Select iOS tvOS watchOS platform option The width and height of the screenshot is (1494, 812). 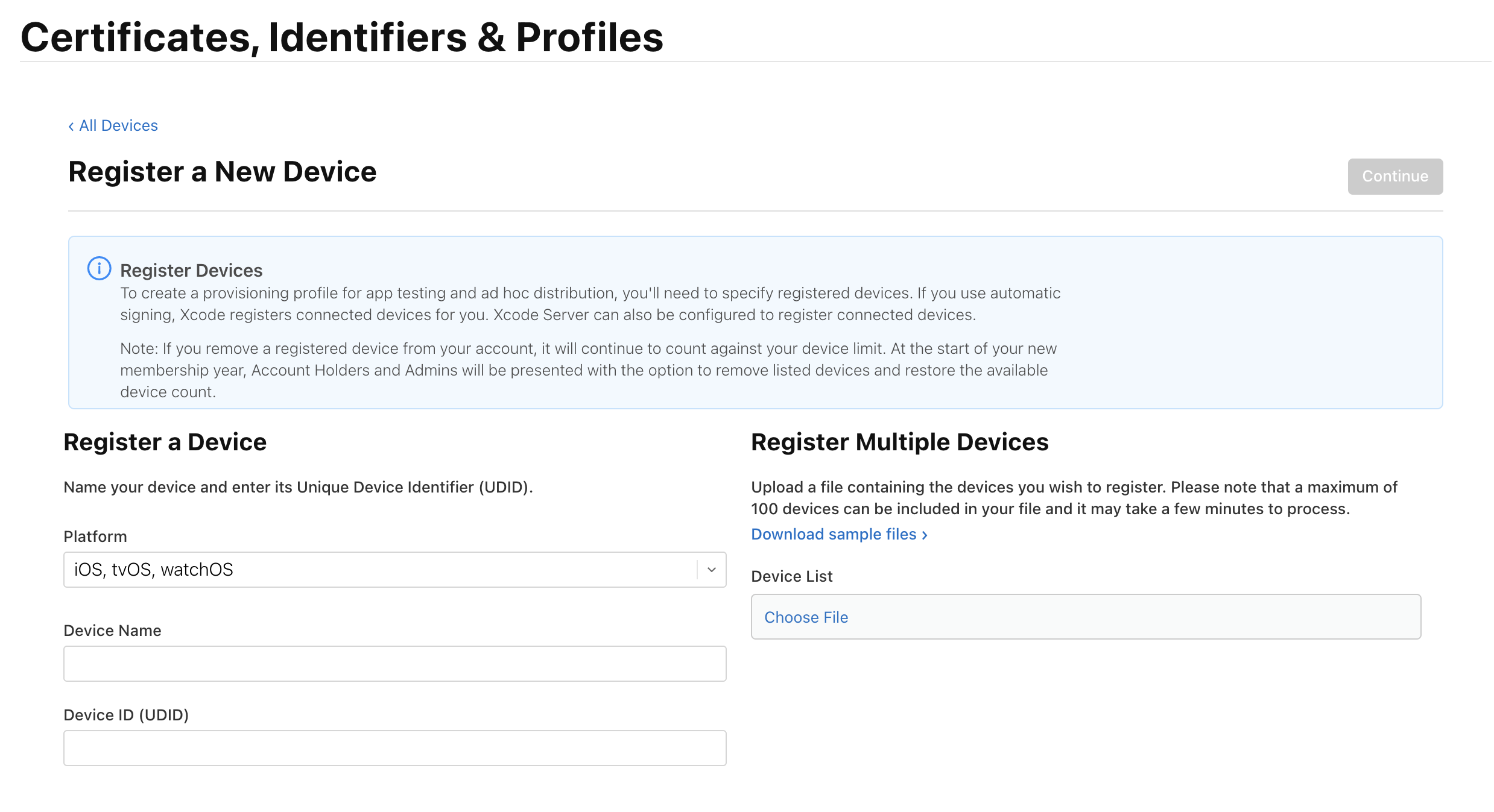click(395, 570)
